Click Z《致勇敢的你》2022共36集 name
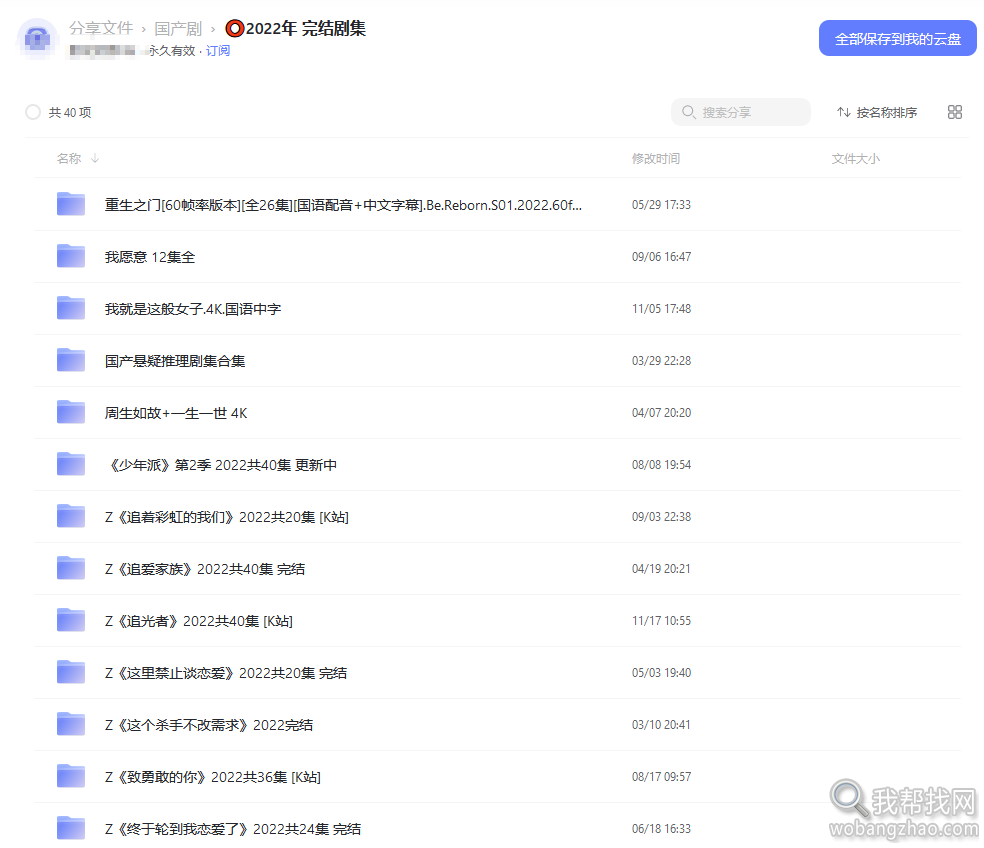This screenshot has width=984, height=848. click(213, 778)
